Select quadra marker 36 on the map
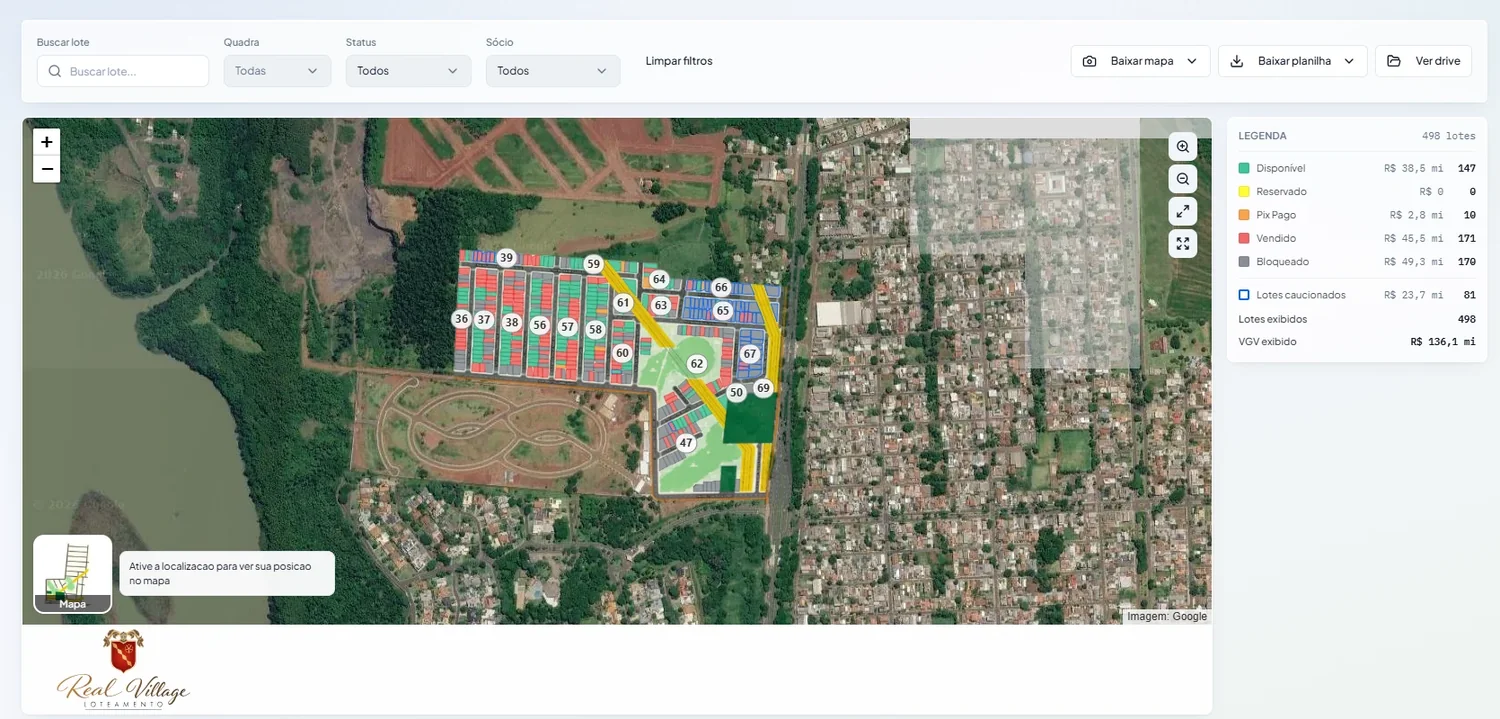 click(461, 319)
